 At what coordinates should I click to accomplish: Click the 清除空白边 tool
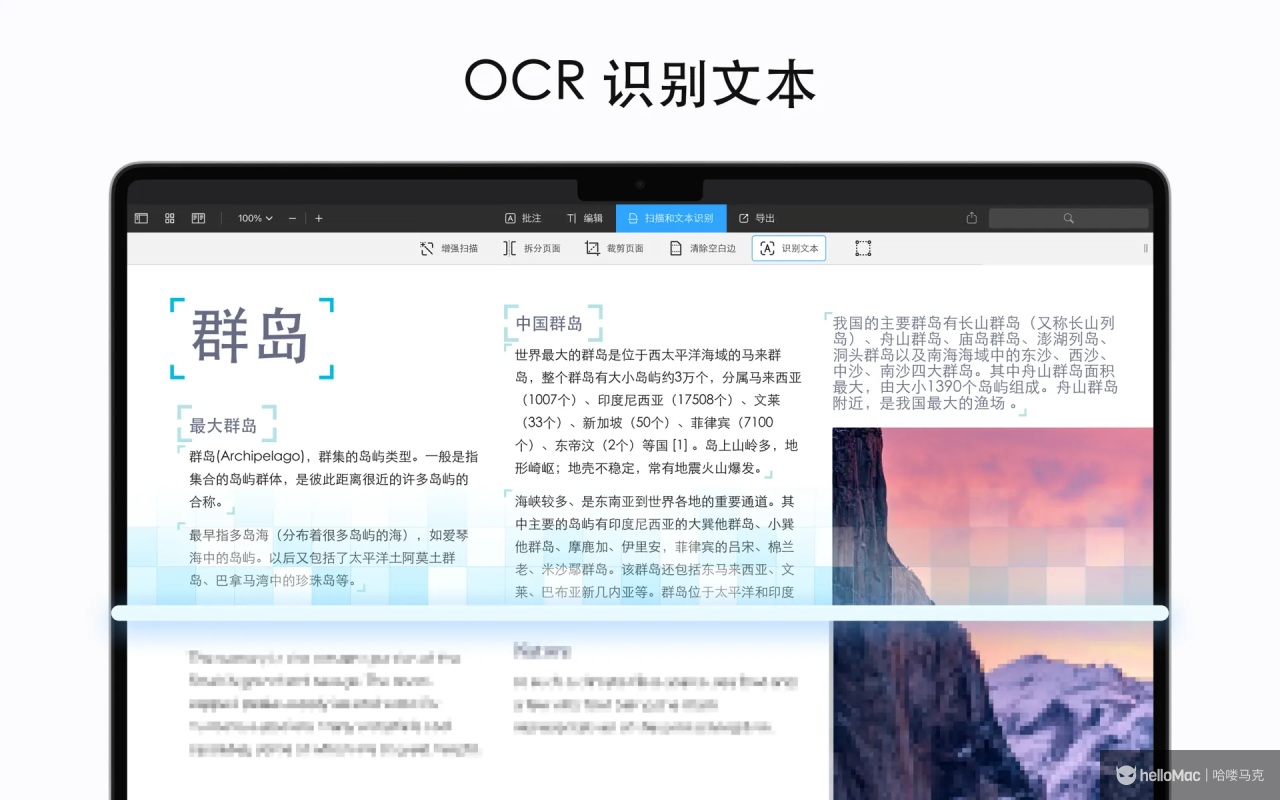click(702, 248)
